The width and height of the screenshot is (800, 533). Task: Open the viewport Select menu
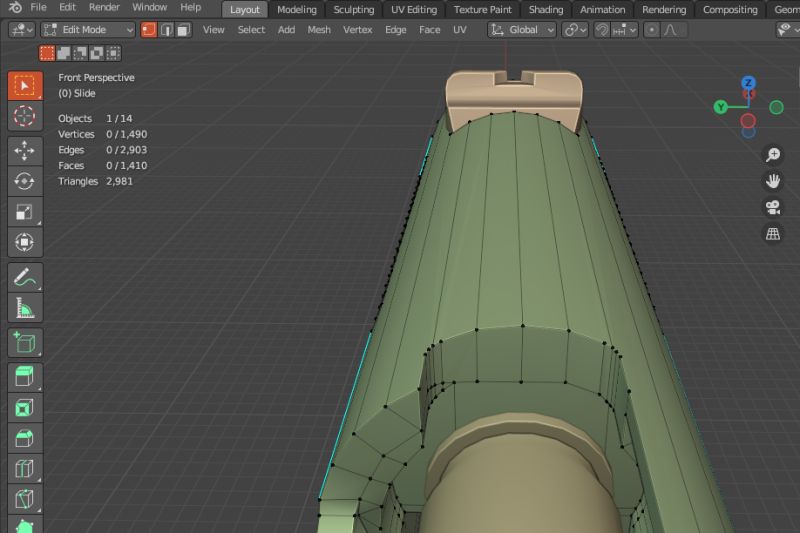[x=251, y=30]
